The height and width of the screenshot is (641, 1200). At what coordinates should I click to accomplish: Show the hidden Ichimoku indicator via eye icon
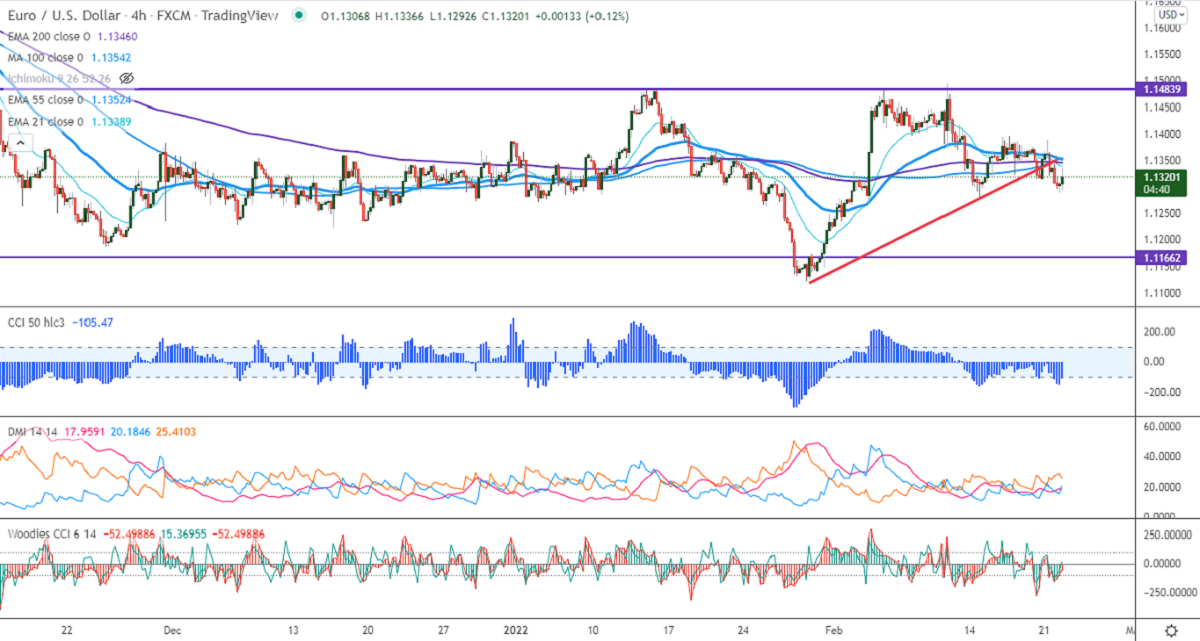click(126, 77)
